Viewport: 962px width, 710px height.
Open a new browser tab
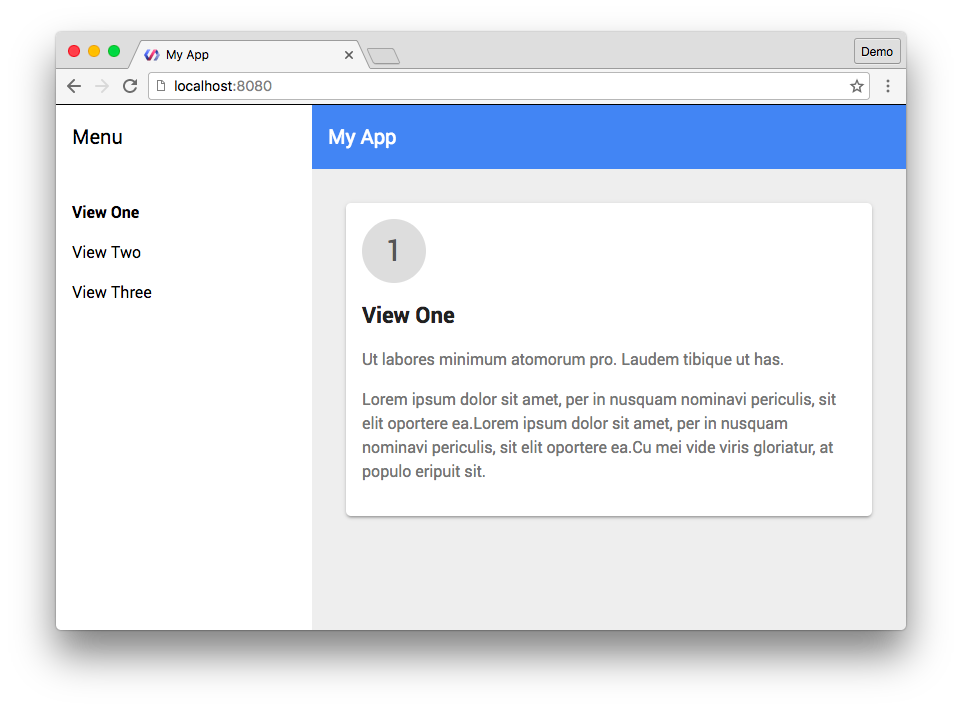click(384, 56)
